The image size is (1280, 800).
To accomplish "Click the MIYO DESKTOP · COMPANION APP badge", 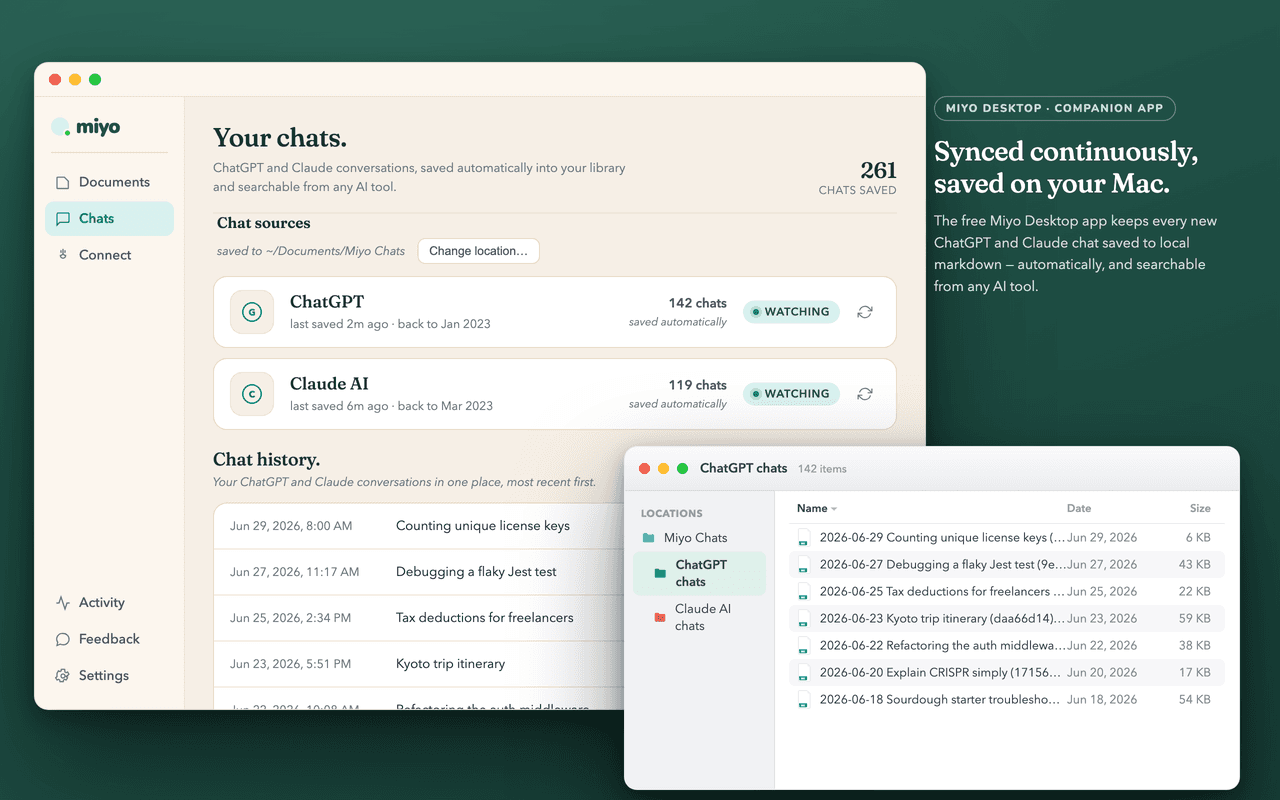I will click(x=1055, y=108).
